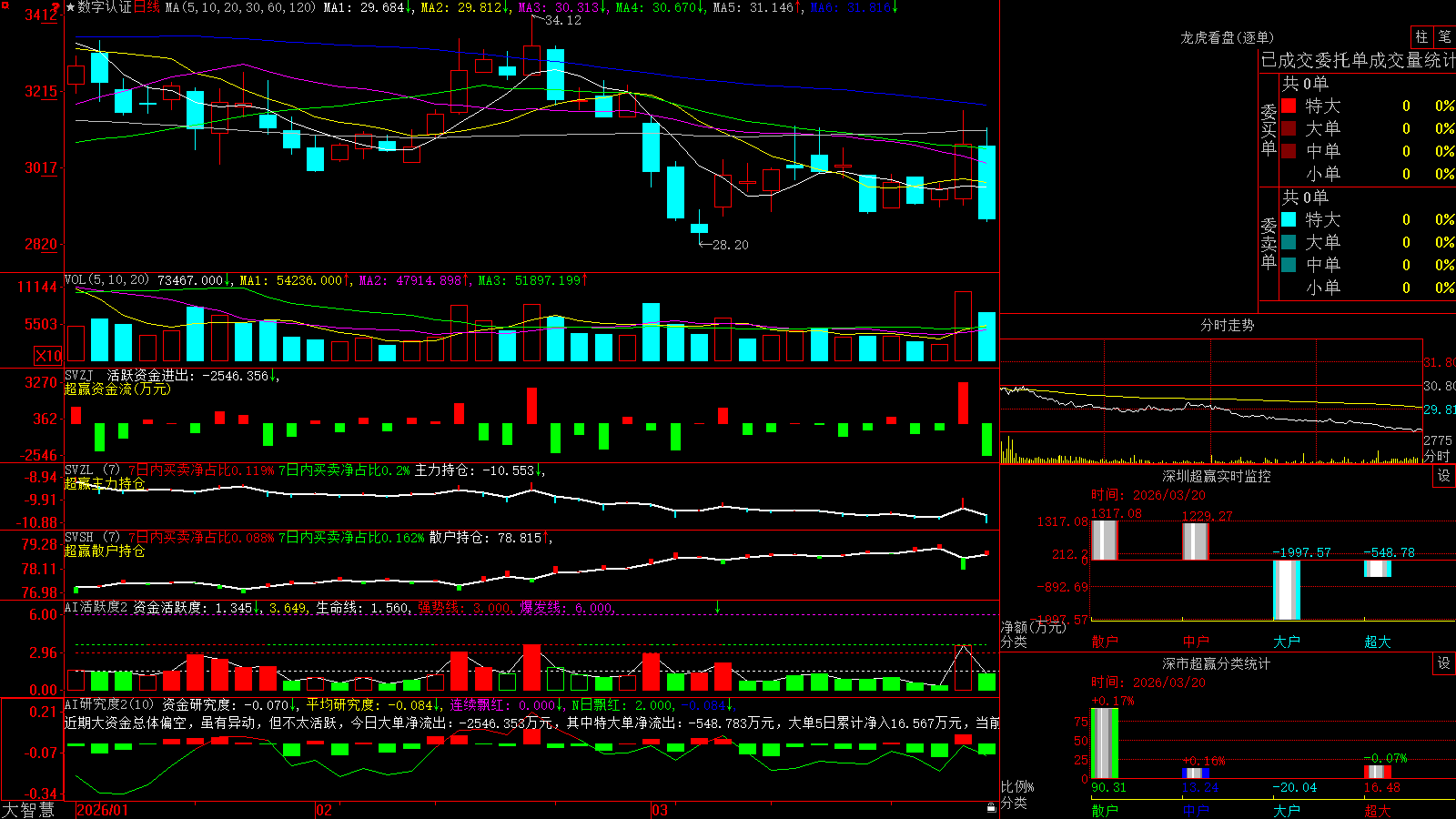Viewport: 1456px width, 819px height.
Task: Select the SVZJ indicator label
Action: (x=79, y=376)
